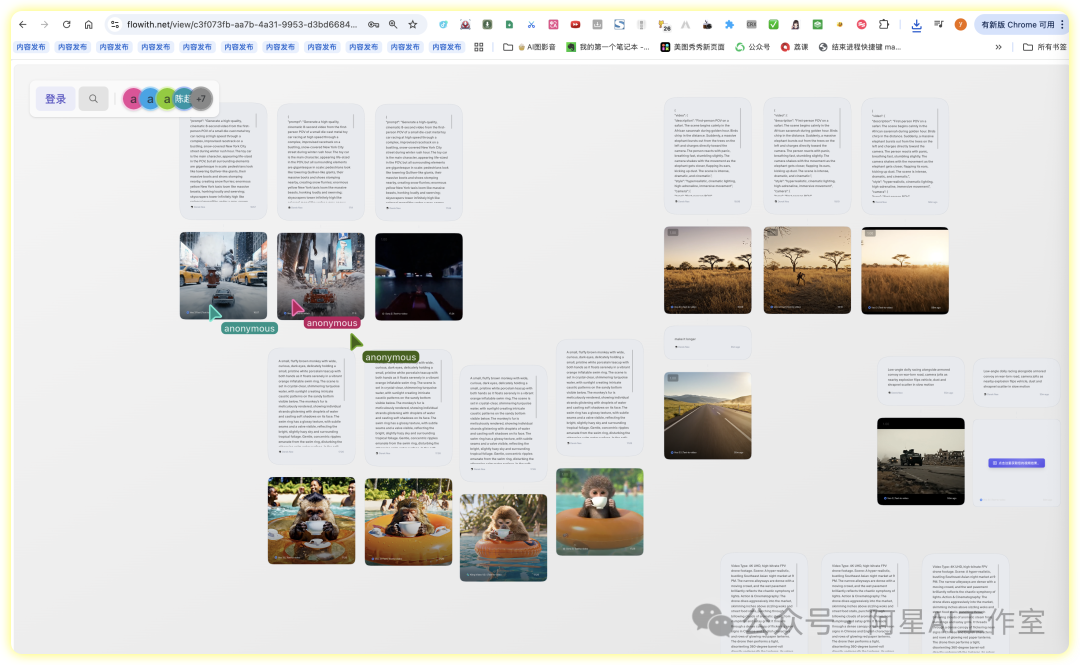
Task: Open the zoom magnifier in the address bar
Action: [393, 24]
